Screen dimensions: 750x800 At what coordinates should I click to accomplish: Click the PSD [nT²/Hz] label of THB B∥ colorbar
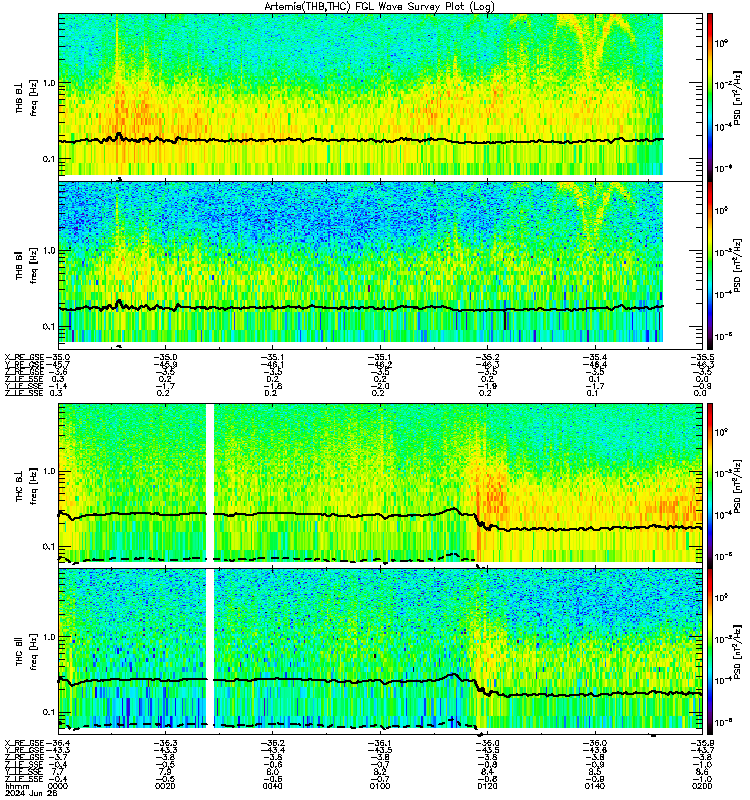[737, 265]
